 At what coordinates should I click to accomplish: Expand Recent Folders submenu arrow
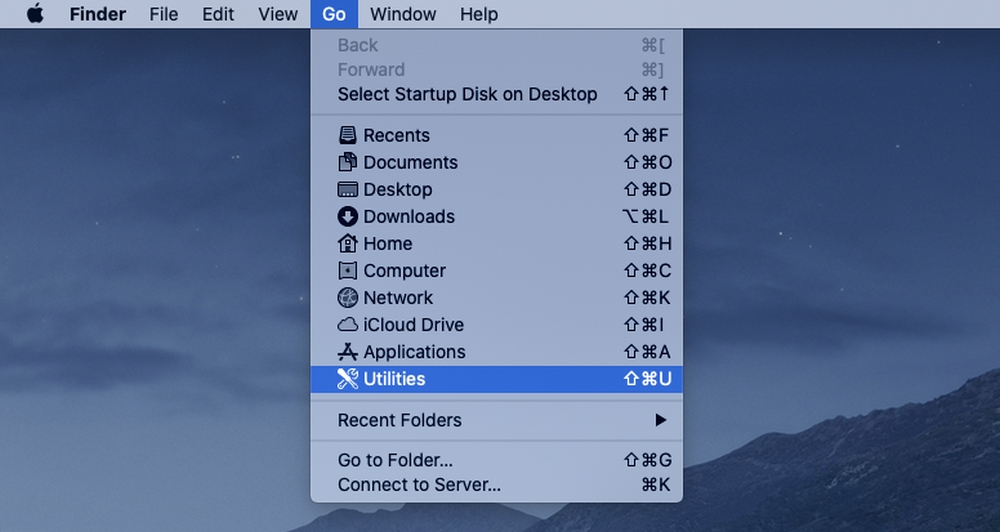(x=661, y=420)
